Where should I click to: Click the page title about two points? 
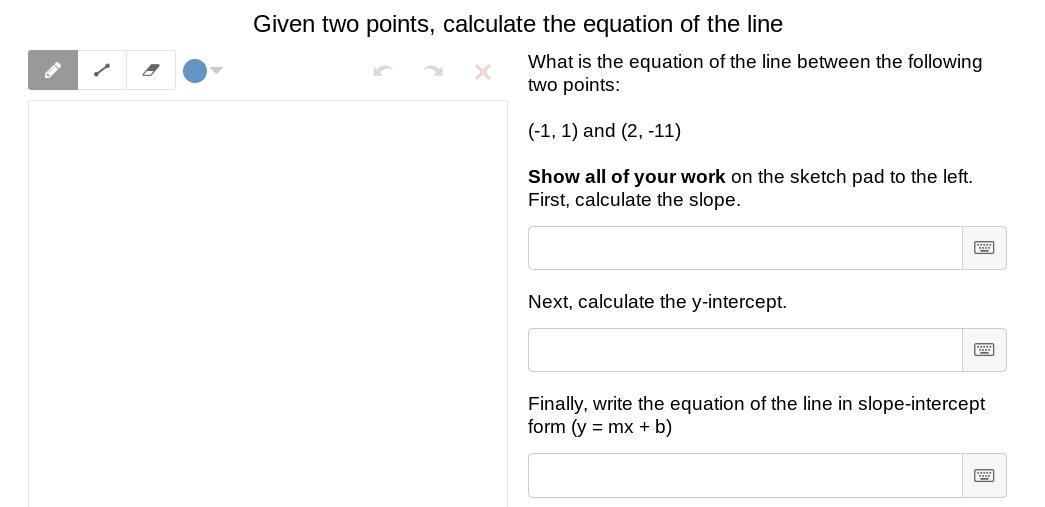518,24
